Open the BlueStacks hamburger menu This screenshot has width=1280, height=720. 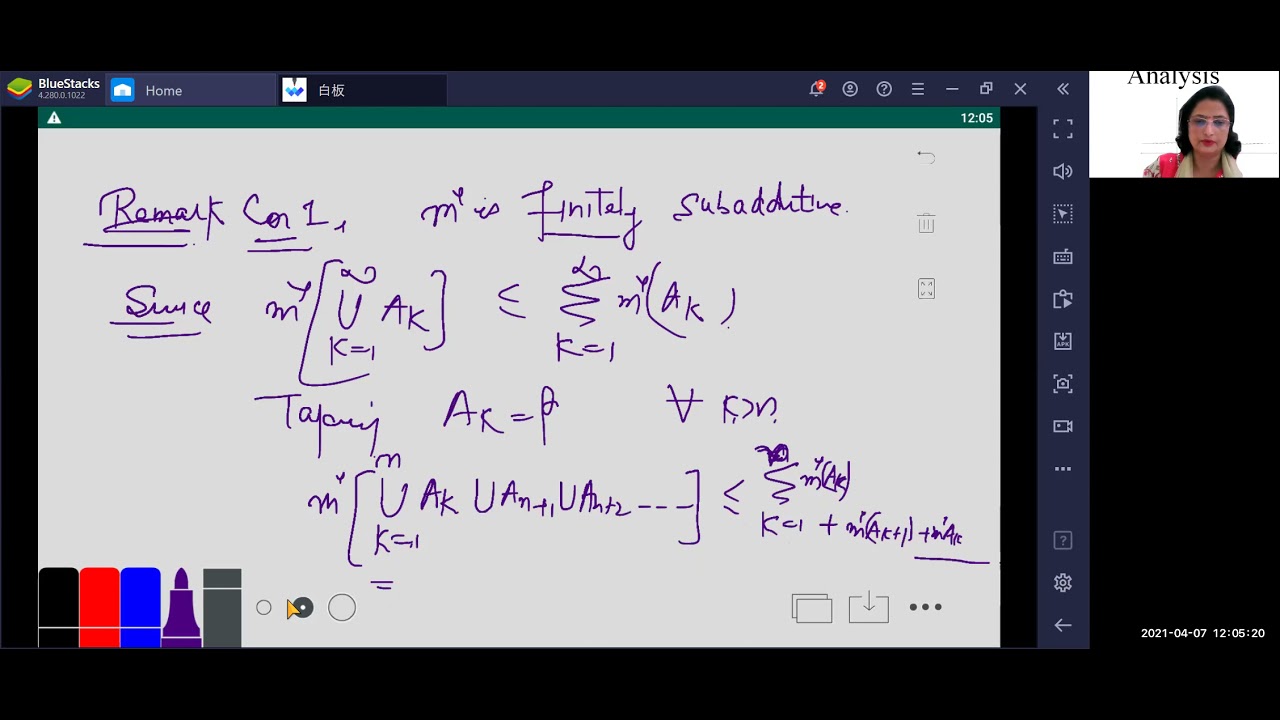click(918, 89)
